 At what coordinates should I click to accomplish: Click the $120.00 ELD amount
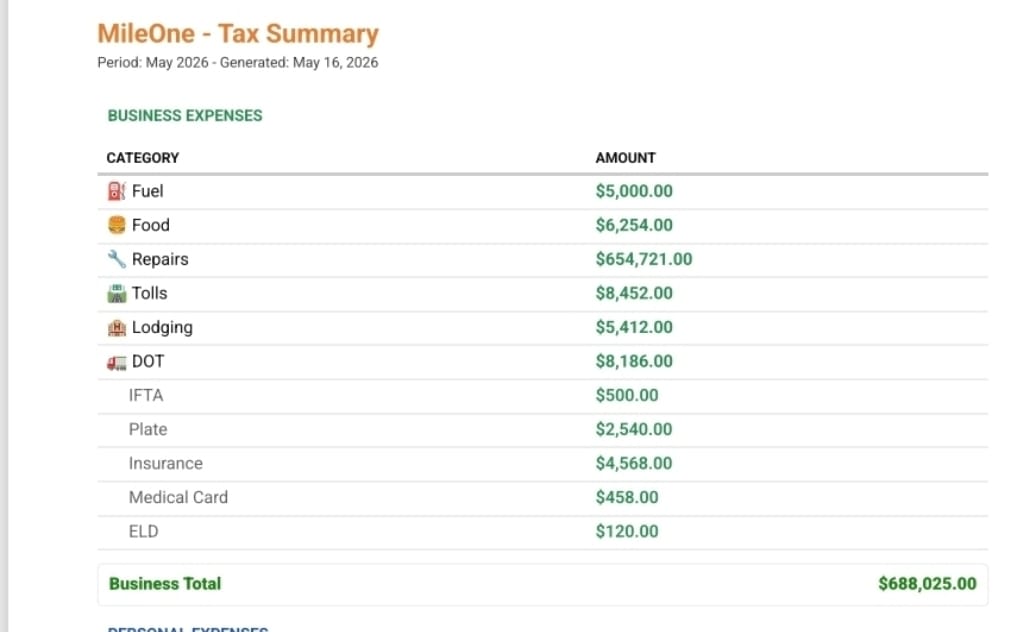point(627,531)
